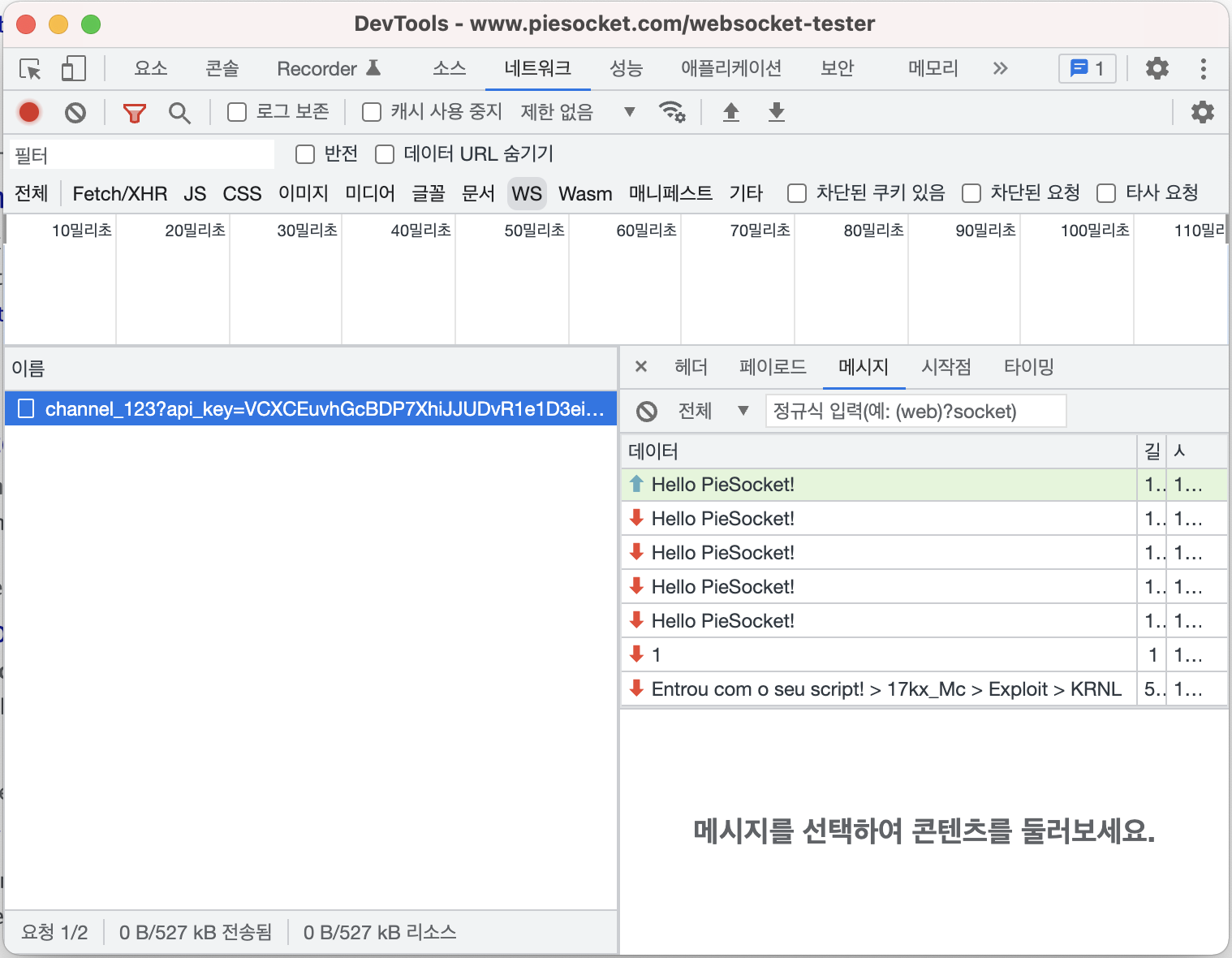Select the WS filter button
This screenshot has height=958, width=1232.
(x=527, y=193)
